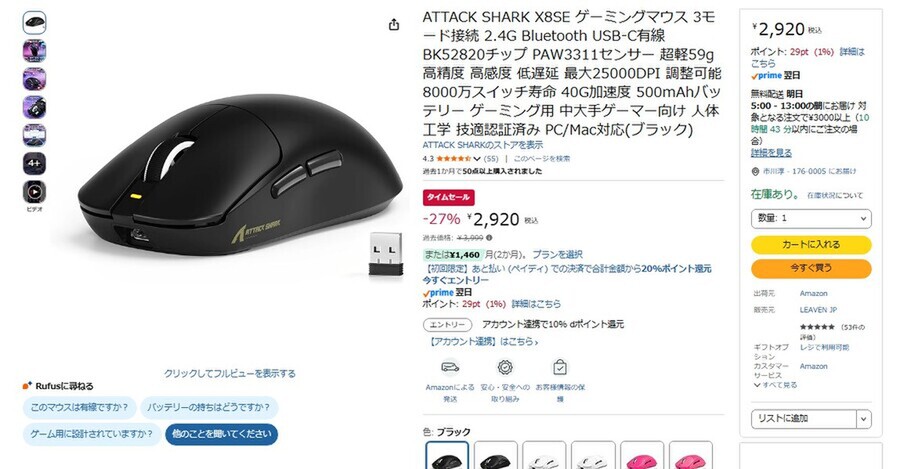This screenshot has width=900, height=469.
Task: Expand the 'すべて見る' seller details
Action: [x=775, y=385]
